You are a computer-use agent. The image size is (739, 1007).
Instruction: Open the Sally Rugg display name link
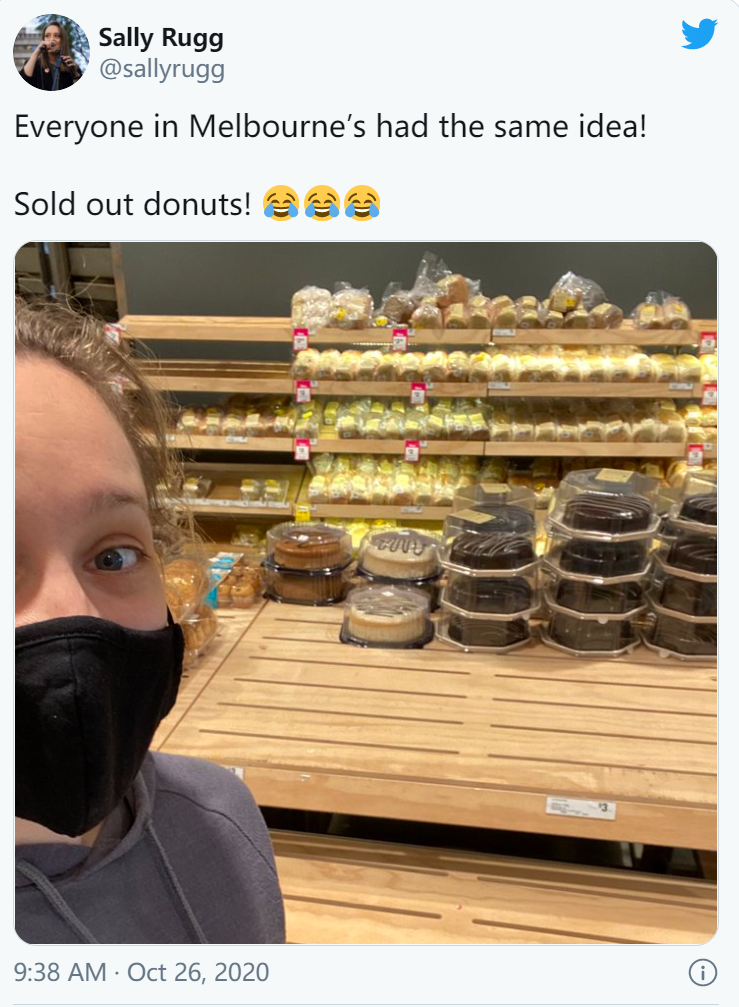coord(160,39)
